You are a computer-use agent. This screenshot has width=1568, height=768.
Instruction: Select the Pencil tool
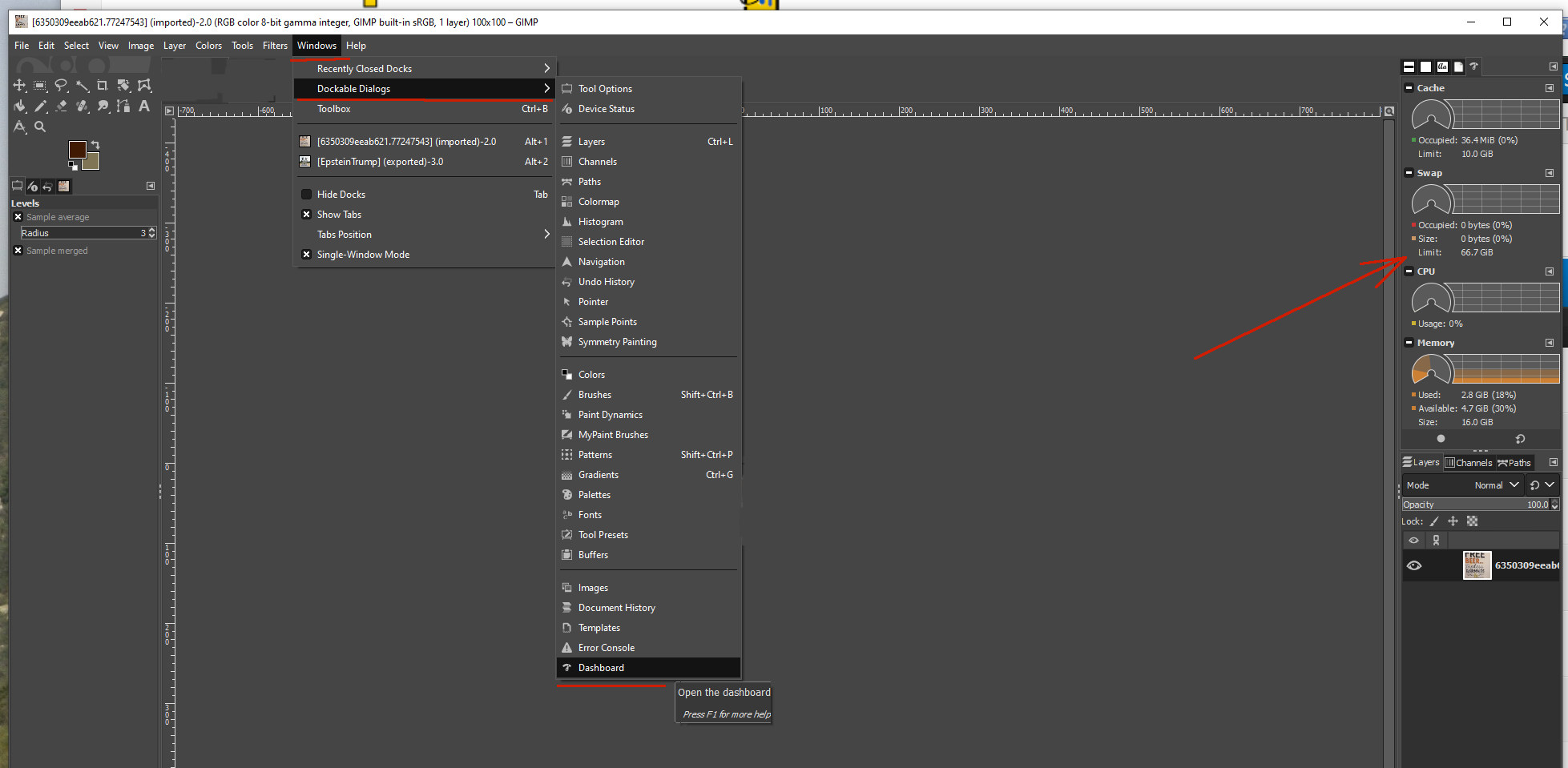[x=40, y=106]
